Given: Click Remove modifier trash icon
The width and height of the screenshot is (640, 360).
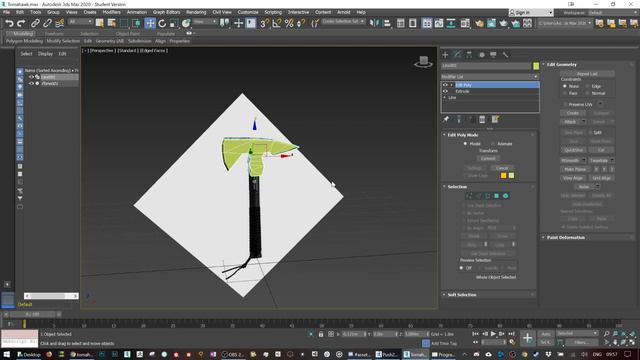Looking at the screenshot, I should [482, 119].
